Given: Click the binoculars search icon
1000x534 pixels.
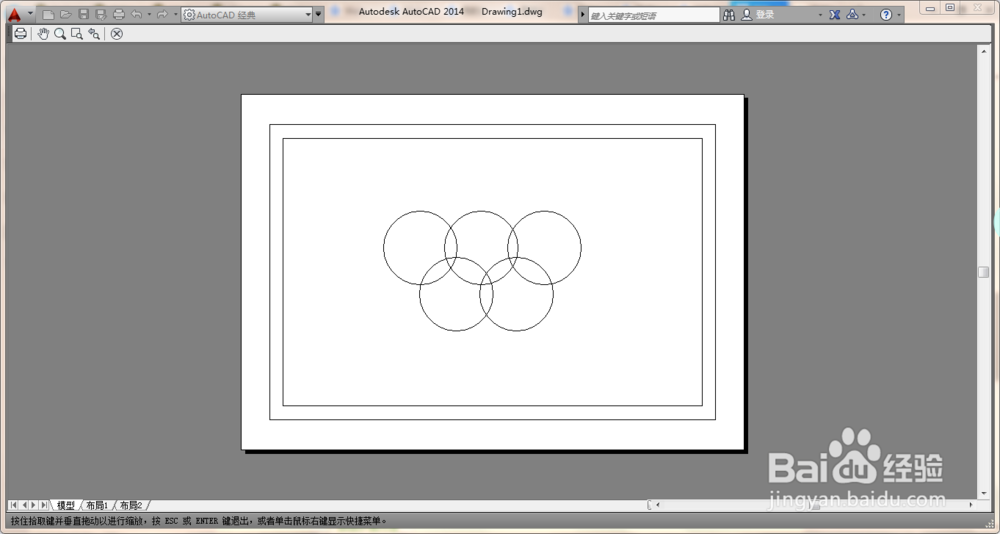Looking at the screenshot, I should coord(729,15).
